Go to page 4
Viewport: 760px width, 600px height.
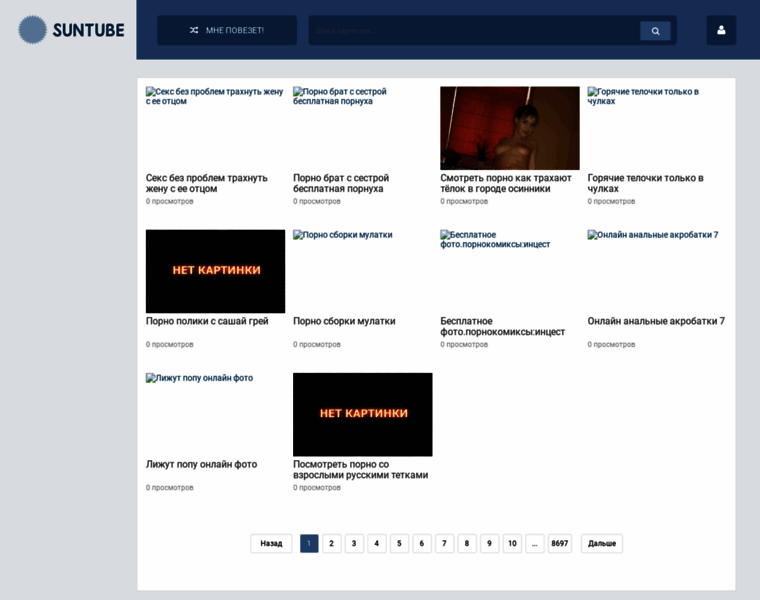coord(377,543)
